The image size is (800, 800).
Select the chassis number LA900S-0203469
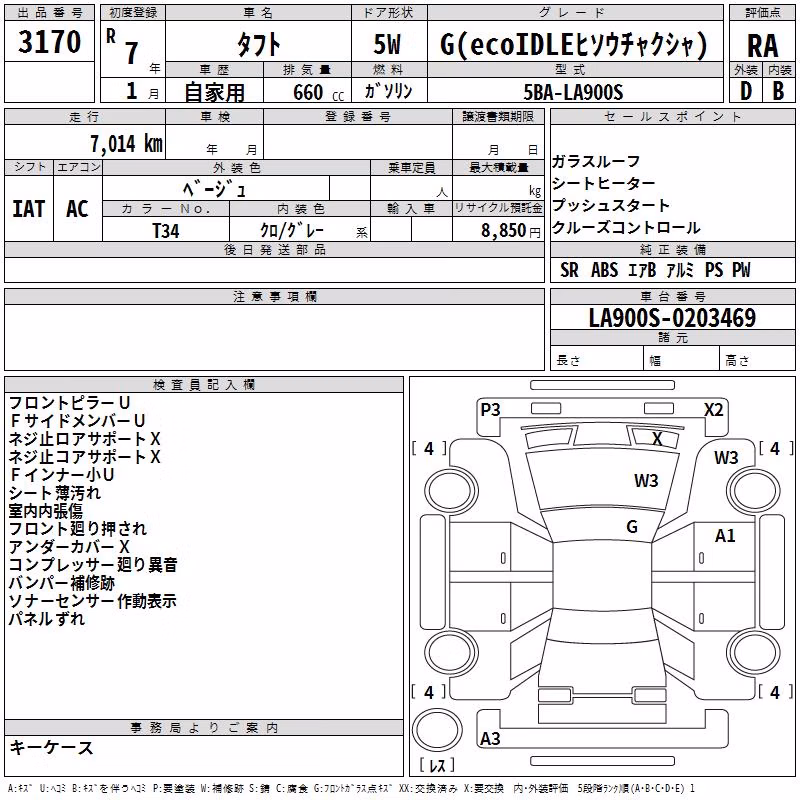click(x=672, y=318)
